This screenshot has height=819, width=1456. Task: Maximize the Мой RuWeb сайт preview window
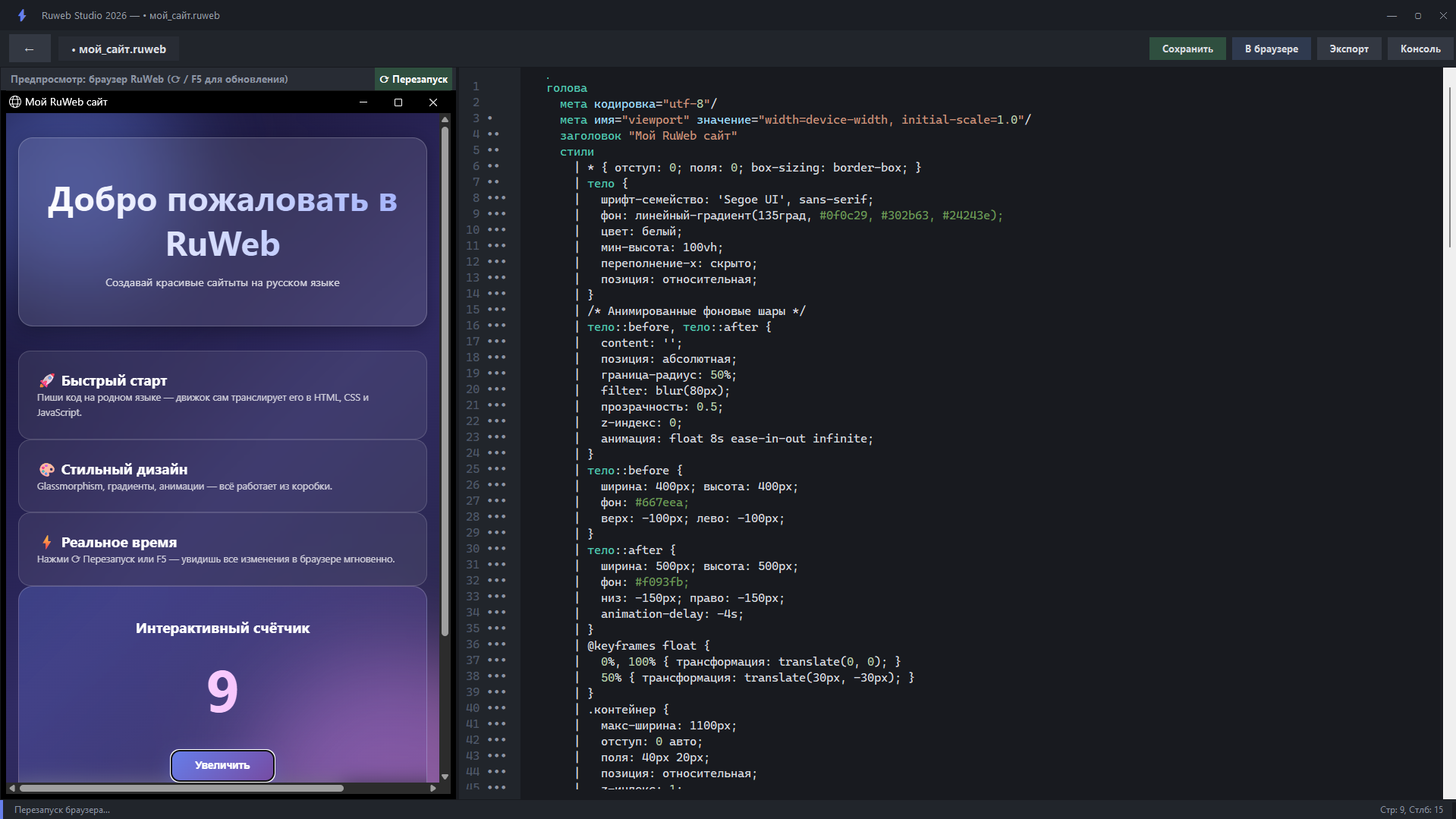tap(398, 102)
